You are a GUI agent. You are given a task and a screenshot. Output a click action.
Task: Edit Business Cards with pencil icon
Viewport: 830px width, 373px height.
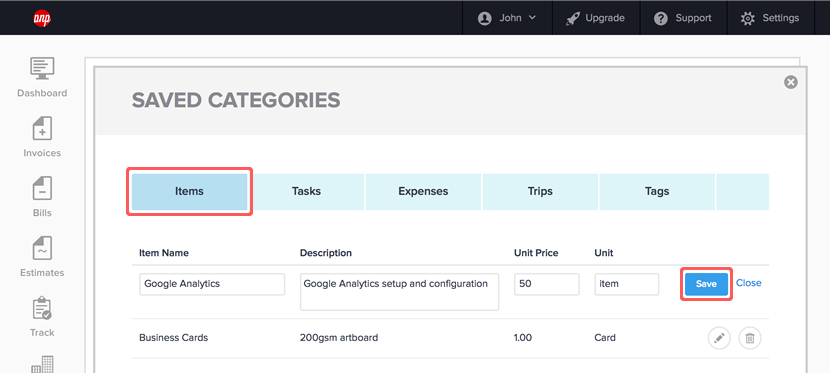(x=719, y=338)
